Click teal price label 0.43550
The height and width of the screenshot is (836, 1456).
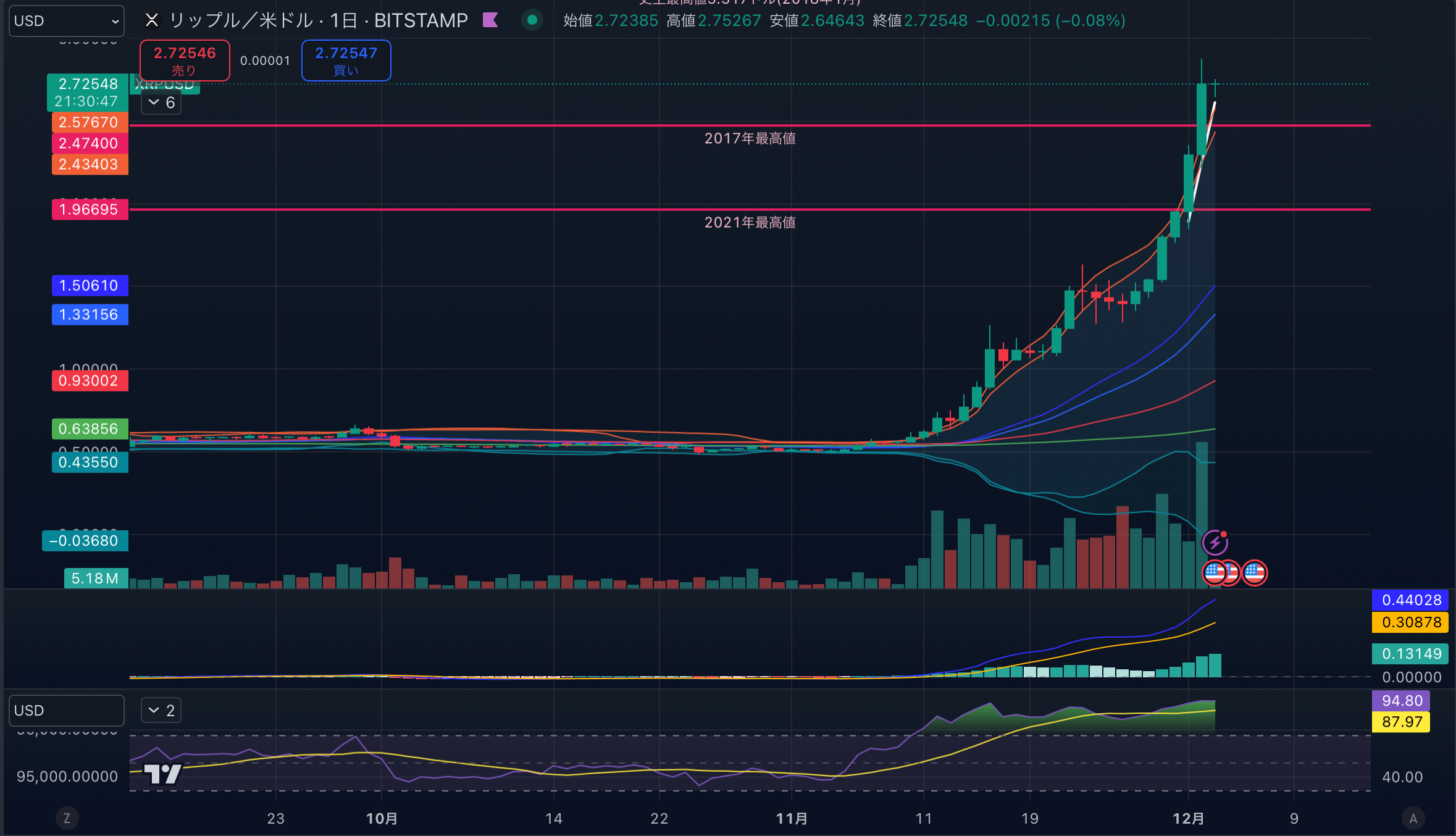tap(90, 462)
